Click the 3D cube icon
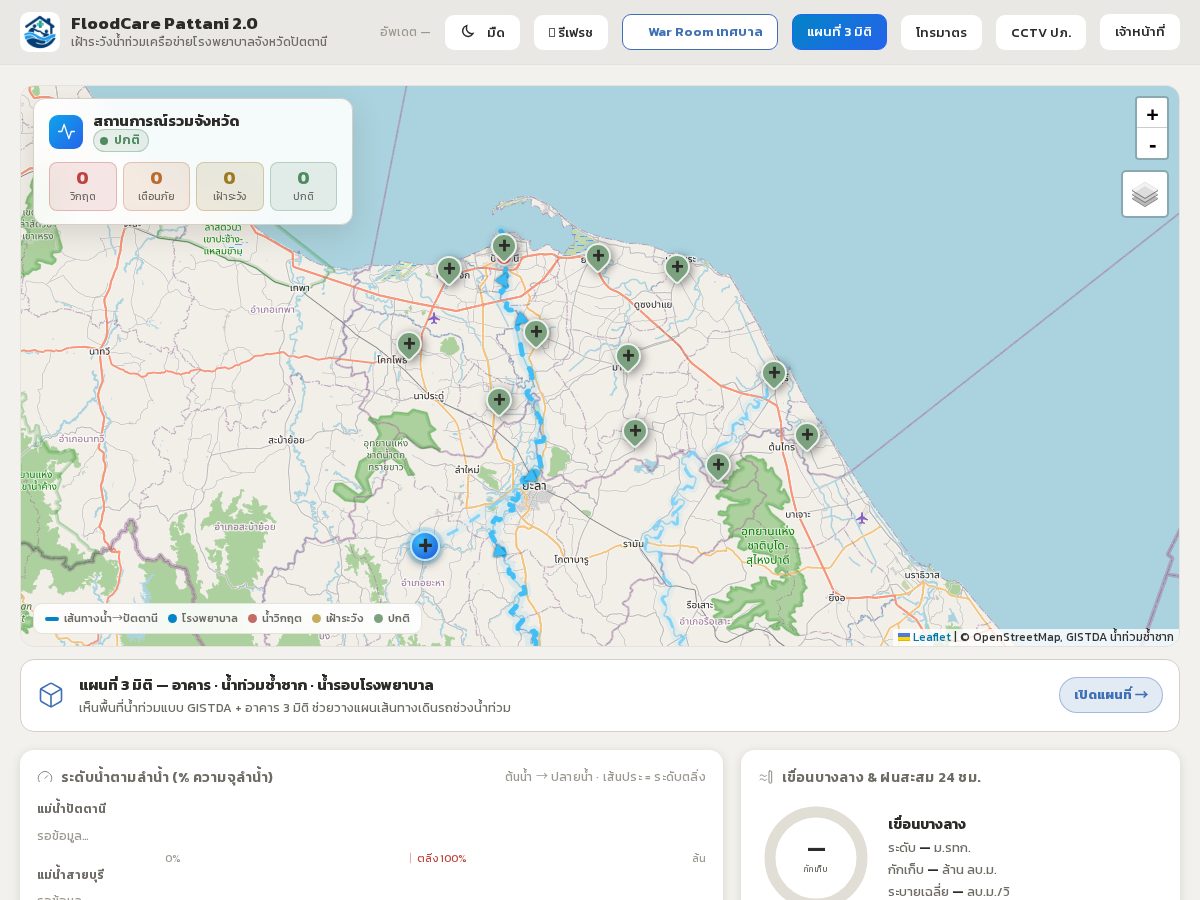Image resolution: width=1200 pixels, height=900 pixels. coord(51,695)
